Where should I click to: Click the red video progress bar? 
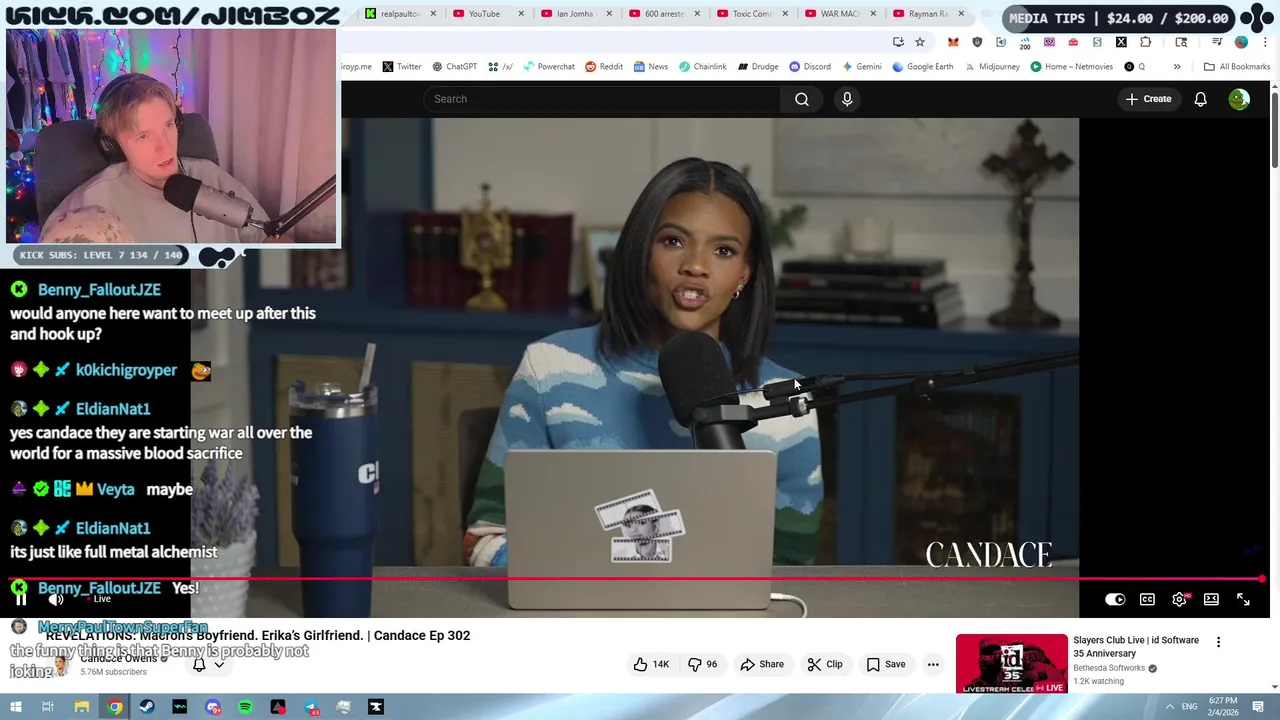point(636,579)
